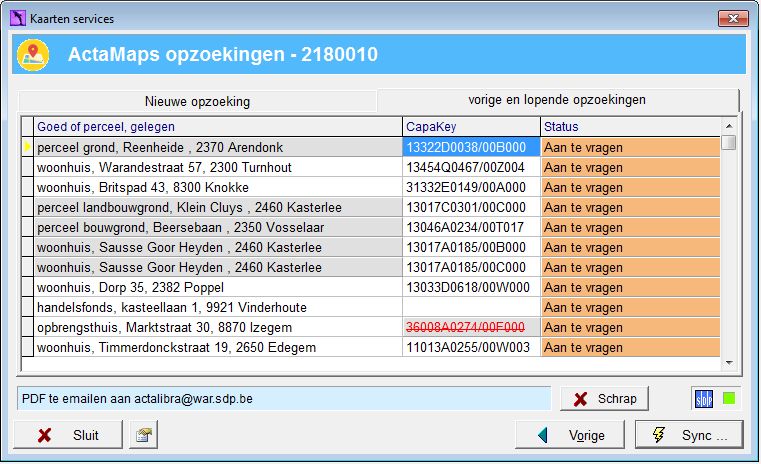The image size is (761, 464).
Task: Click Aan te vragen status for Edegem row
Action: (630, 348)
